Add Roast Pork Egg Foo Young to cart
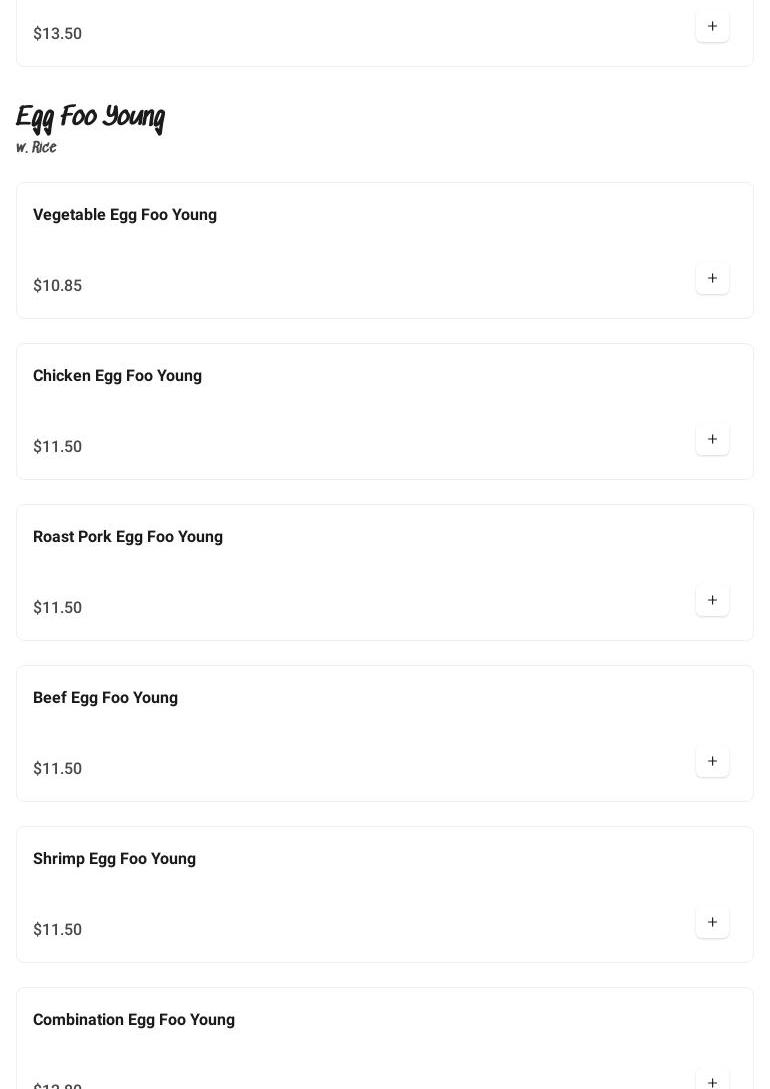This screenshot has height=1089, width=770. coord(712,600)
